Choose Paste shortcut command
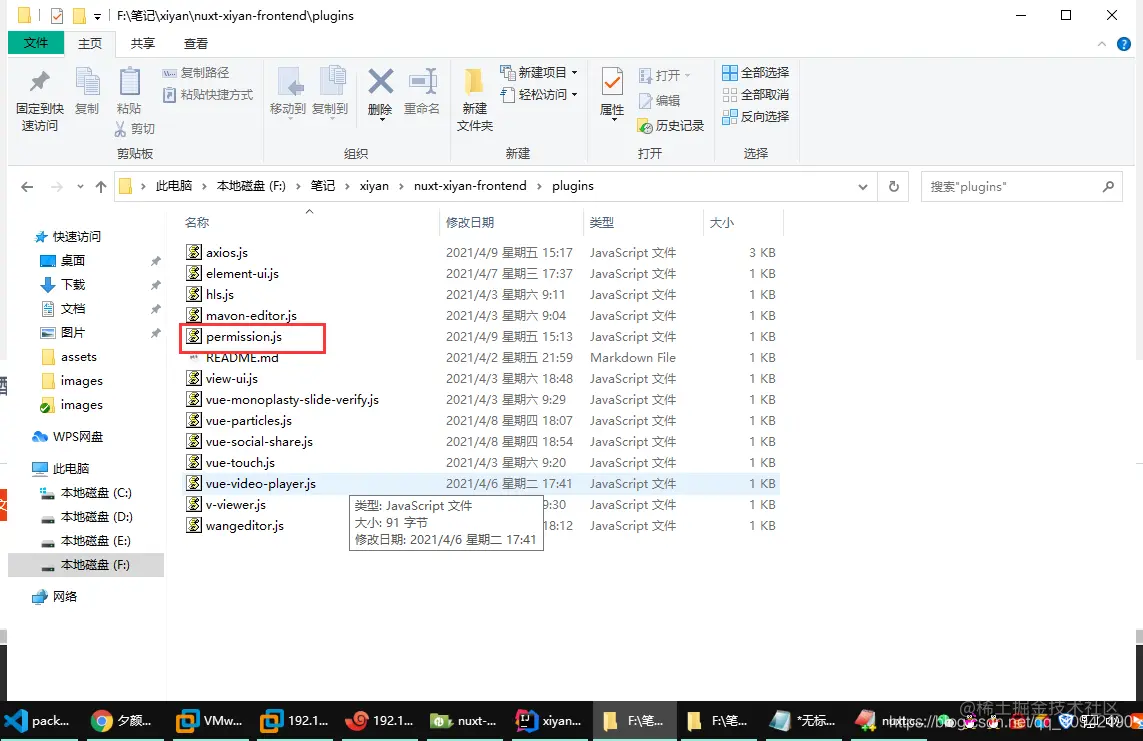This screenshot has height=741, width=1143. click(208, 95)
